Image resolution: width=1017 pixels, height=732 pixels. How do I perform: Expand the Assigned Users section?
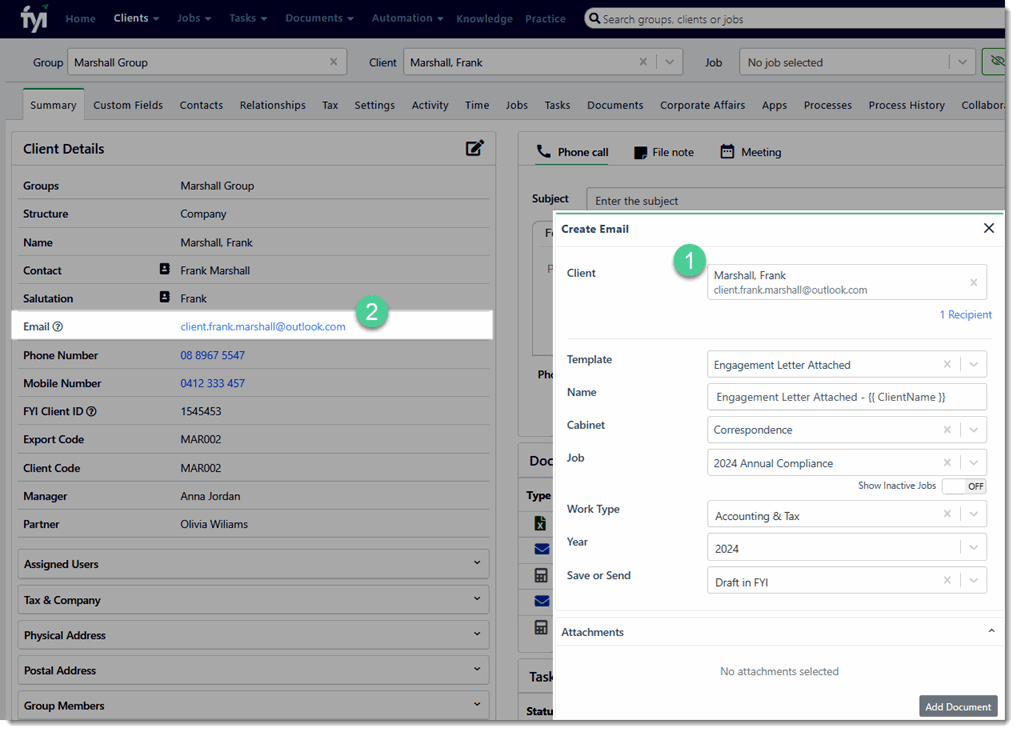point(253,564)
